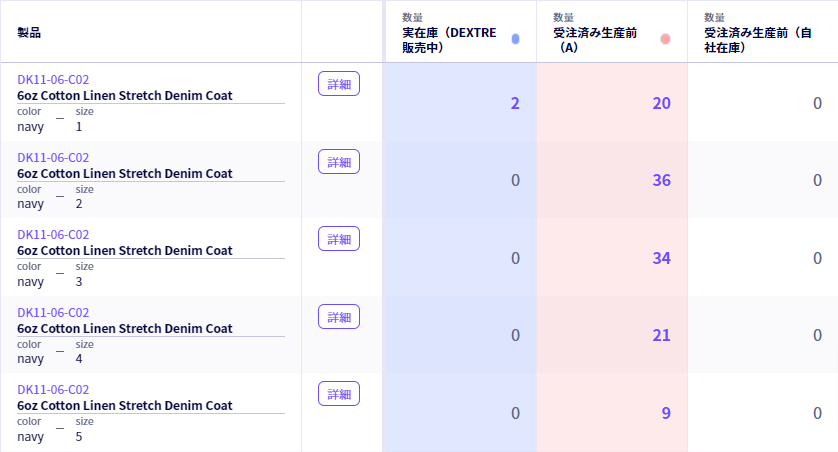838x452 pixels.
Task: Open 詳細 for navy size 5 coat
Action: pyautogui.click(x=339, y=394)
